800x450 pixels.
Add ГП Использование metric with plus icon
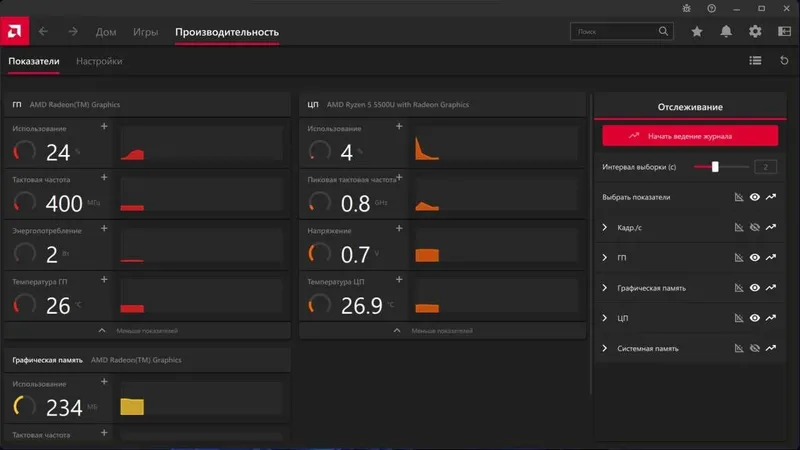(104, 126)
